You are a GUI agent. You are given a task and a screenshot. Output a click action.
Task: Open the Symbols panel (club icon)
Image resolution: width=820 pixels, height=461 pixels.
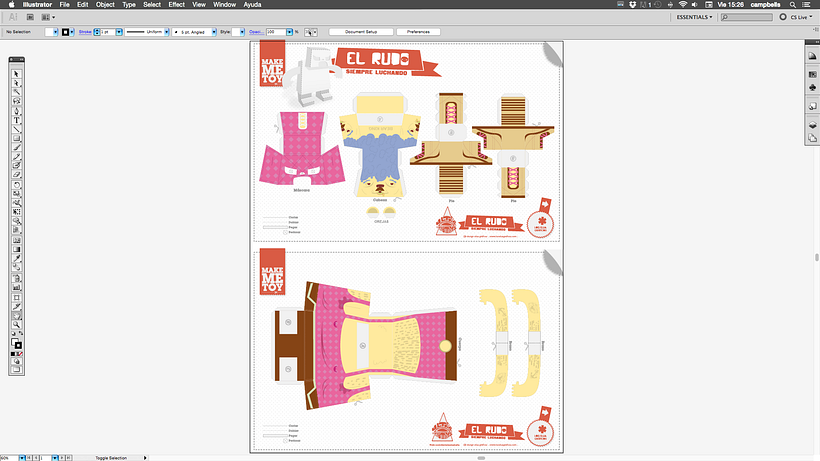[x=812, y=87]
